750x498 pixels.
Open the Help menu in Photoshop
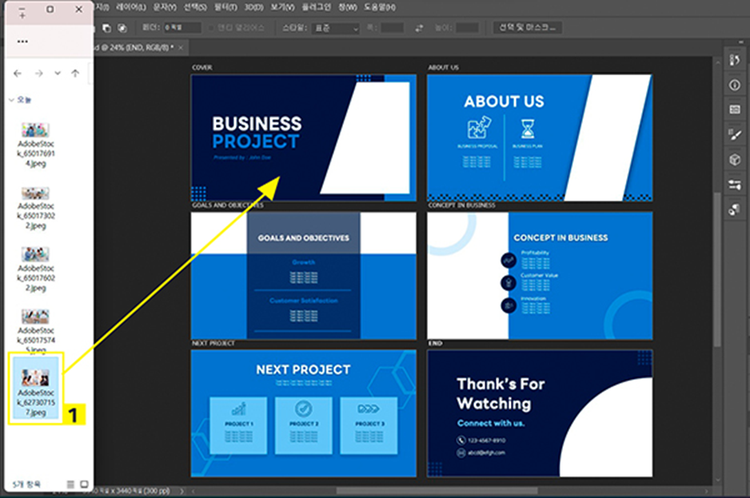380,7
